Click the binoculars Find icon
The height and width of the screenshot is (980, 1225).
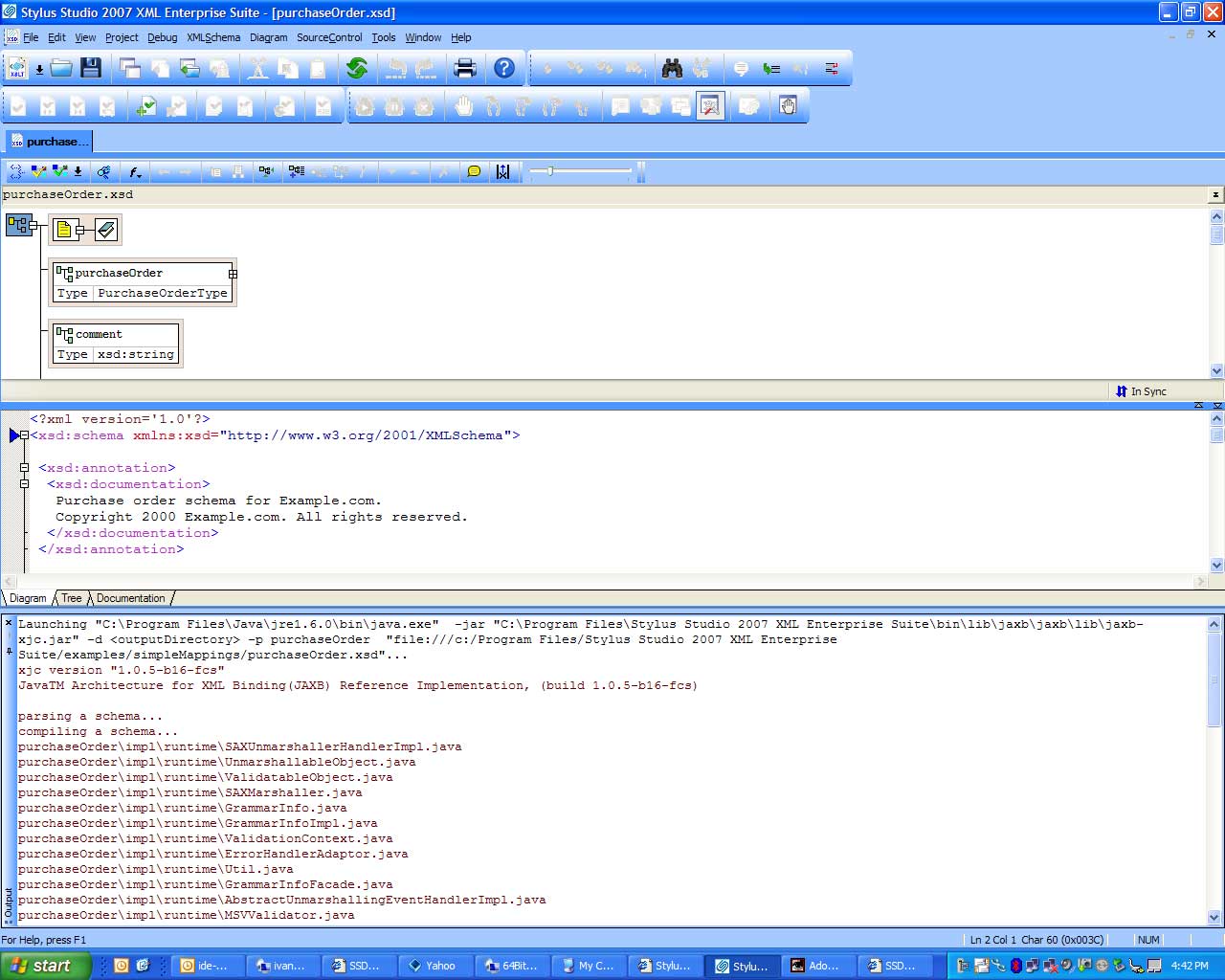pos(673,68)
